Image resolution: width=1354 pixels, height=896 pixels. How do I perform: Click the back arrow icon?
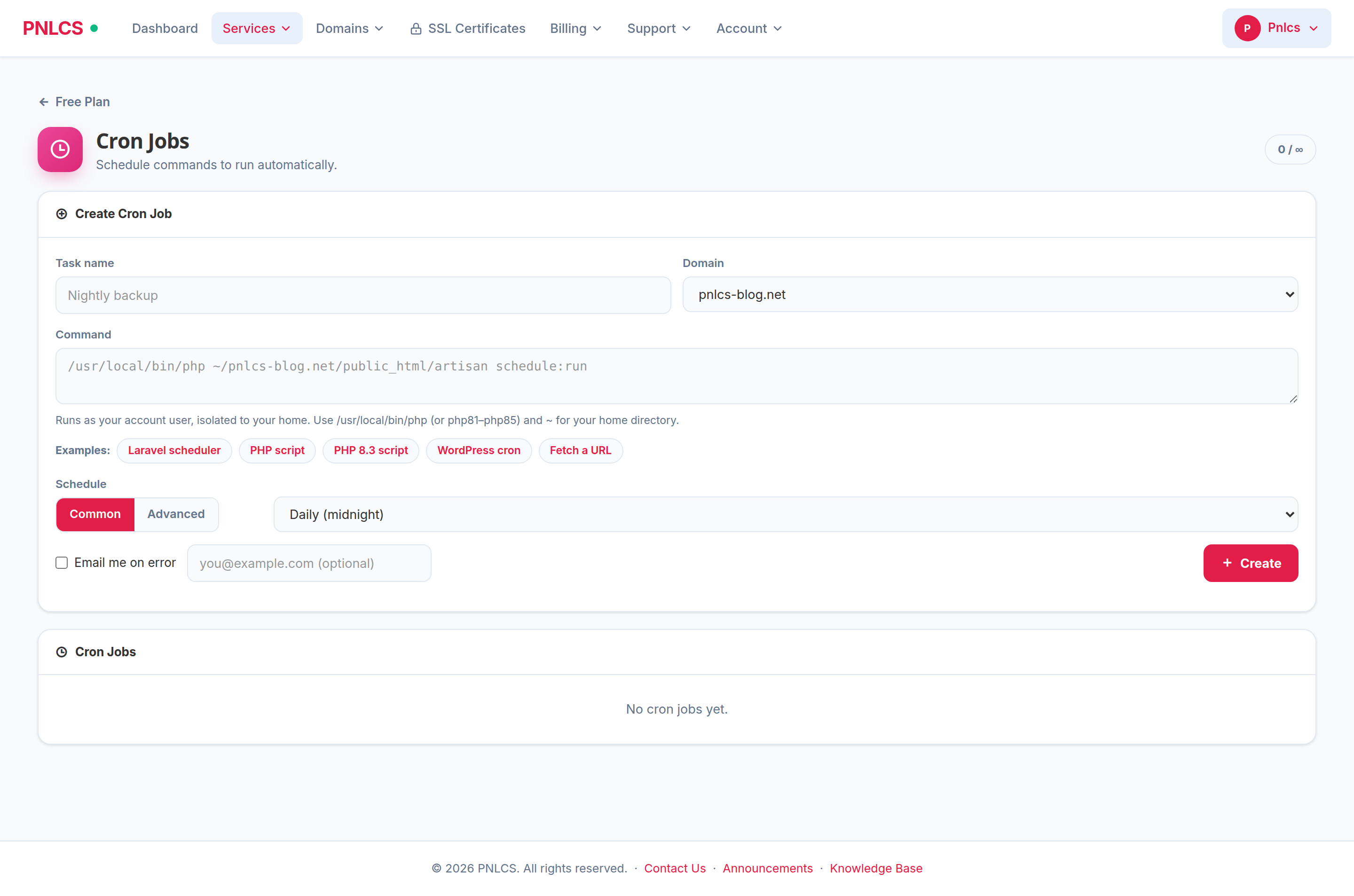[43, 102]
